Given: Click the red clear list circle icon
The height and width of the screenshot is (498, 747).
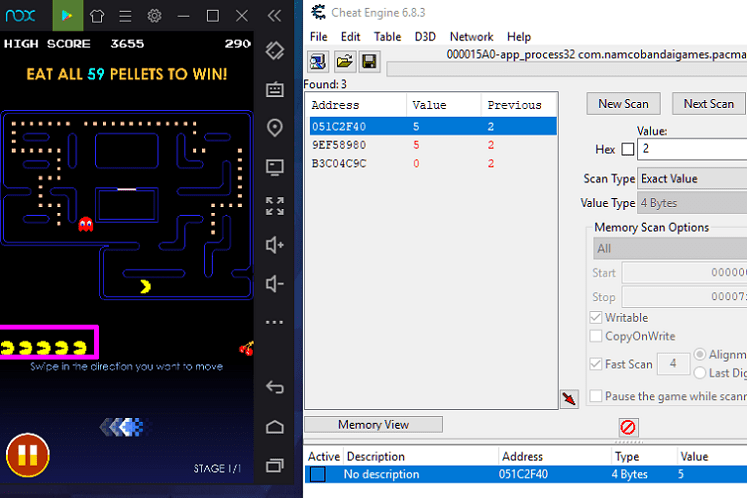Looking at the screenshot, I should point(628,427).
